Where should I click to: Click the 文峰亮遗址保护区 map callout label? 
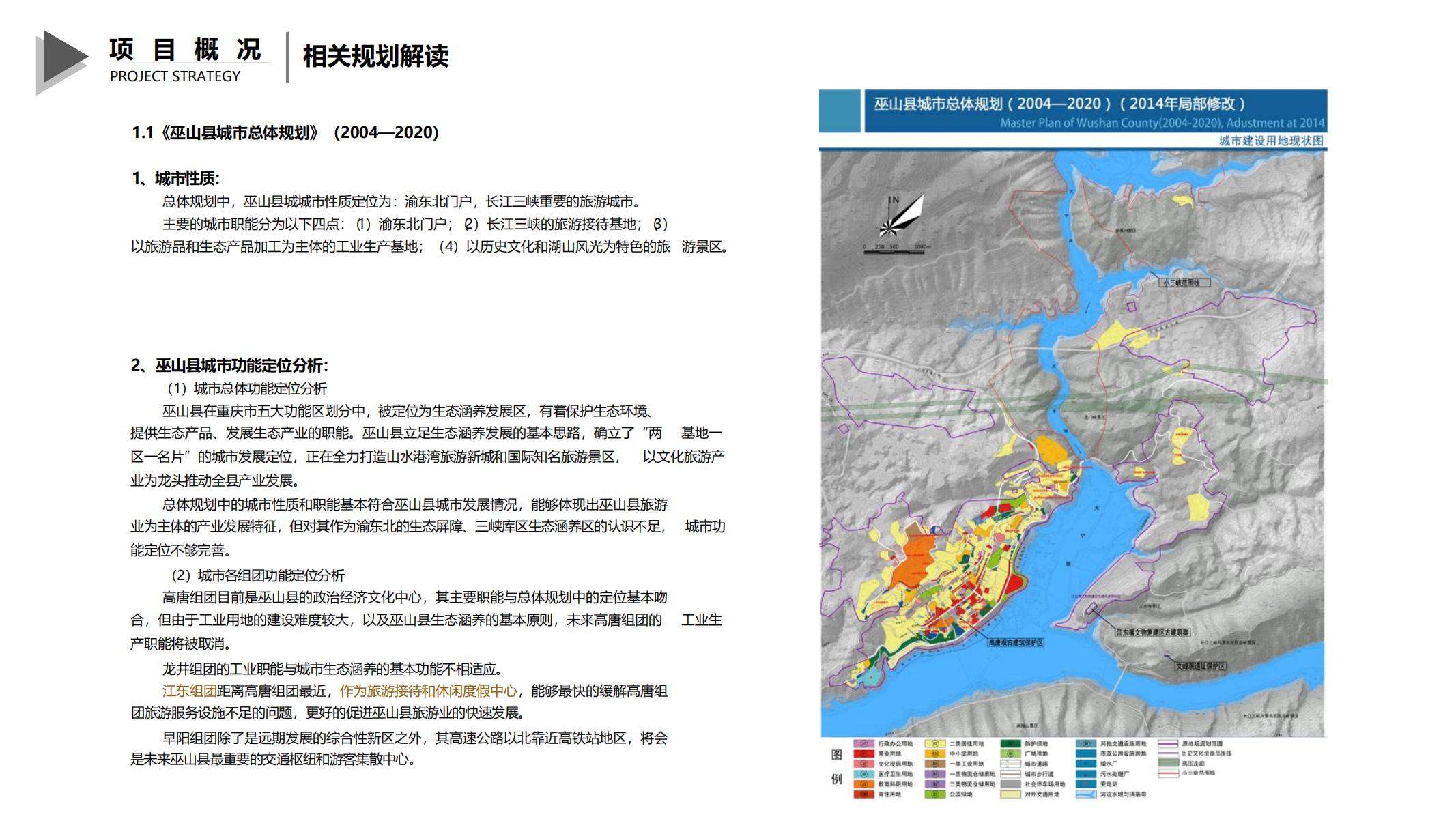pyautogui.click(x=1200, y=666)
